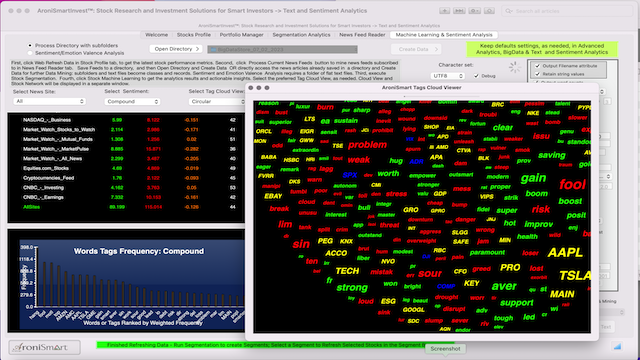Click the yellow MAIN tag in cloud
The image size is (640, 360).
point(562,294)
